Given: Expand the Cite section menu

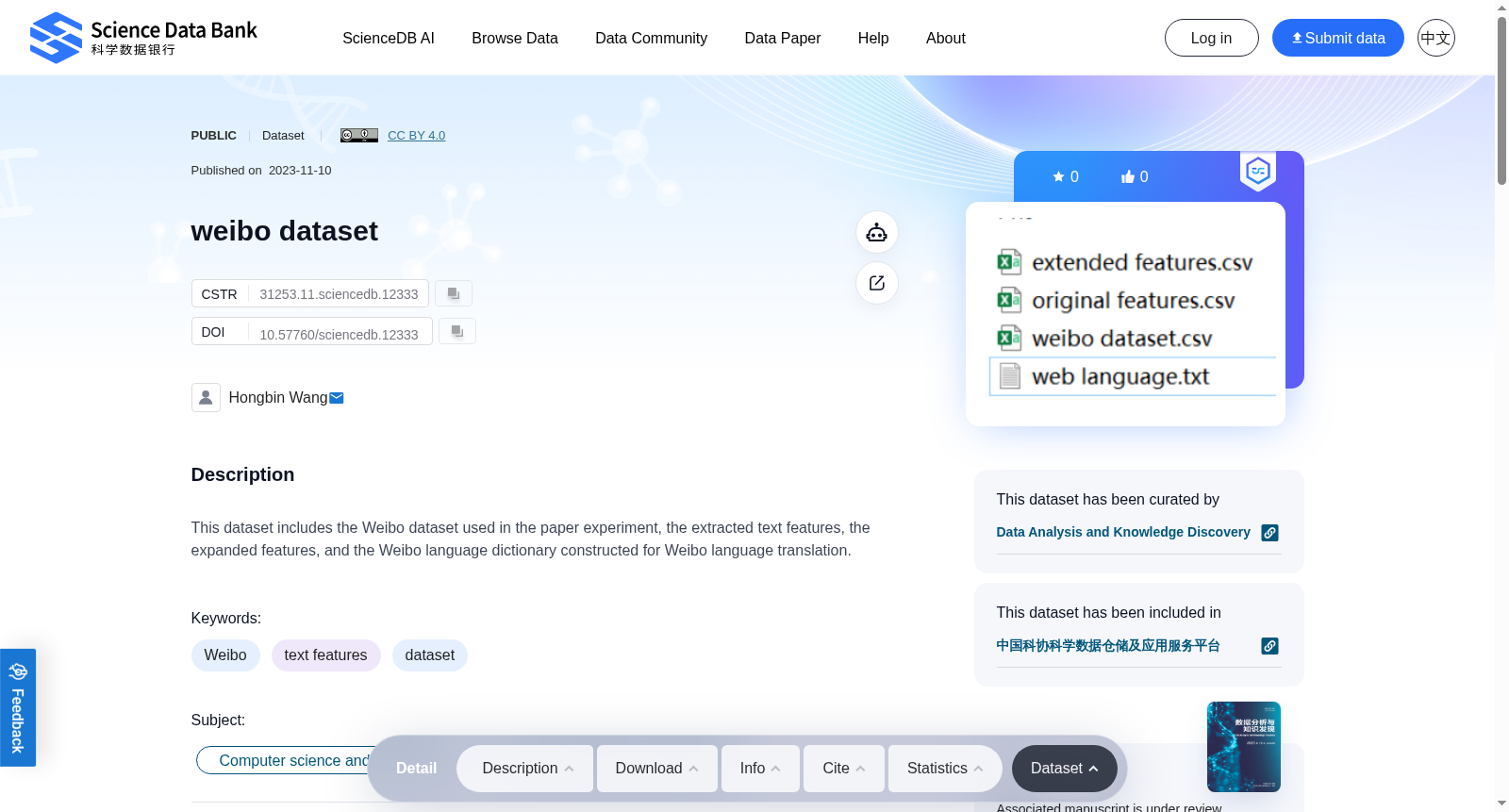Looking at the screenshot, I should [844, 769].
